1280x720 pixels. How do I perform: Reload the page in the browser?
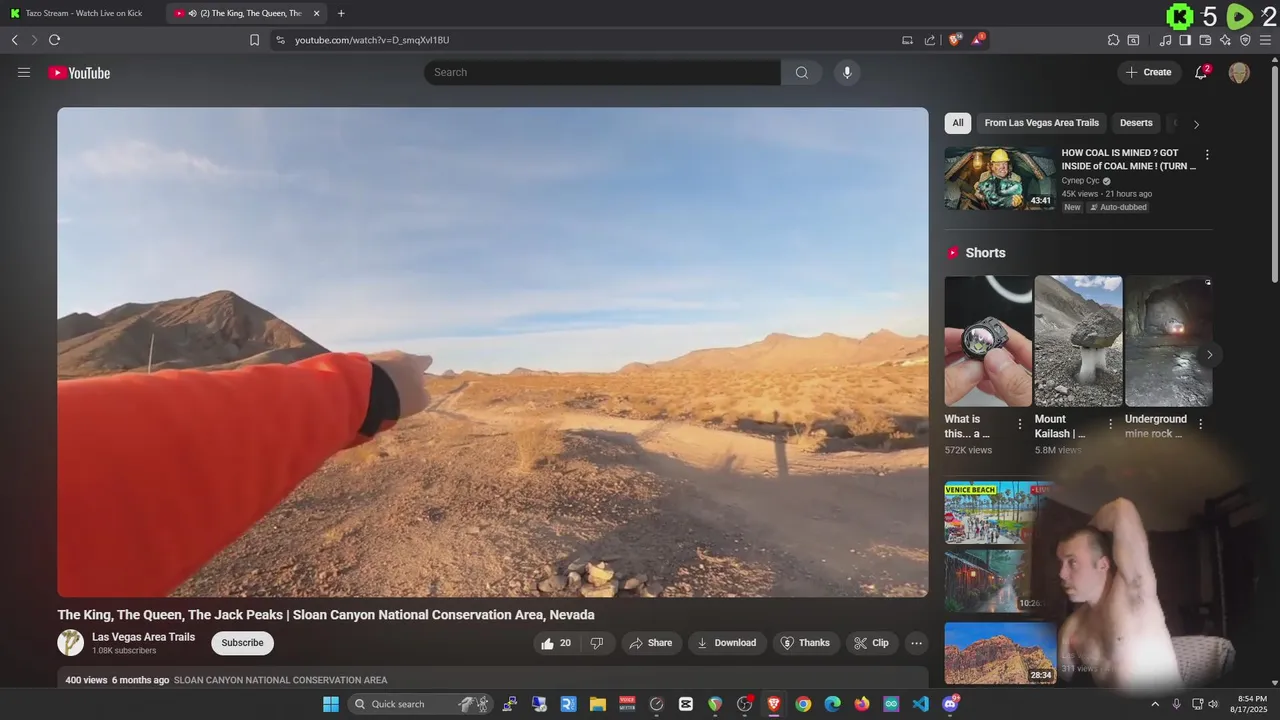54,40
